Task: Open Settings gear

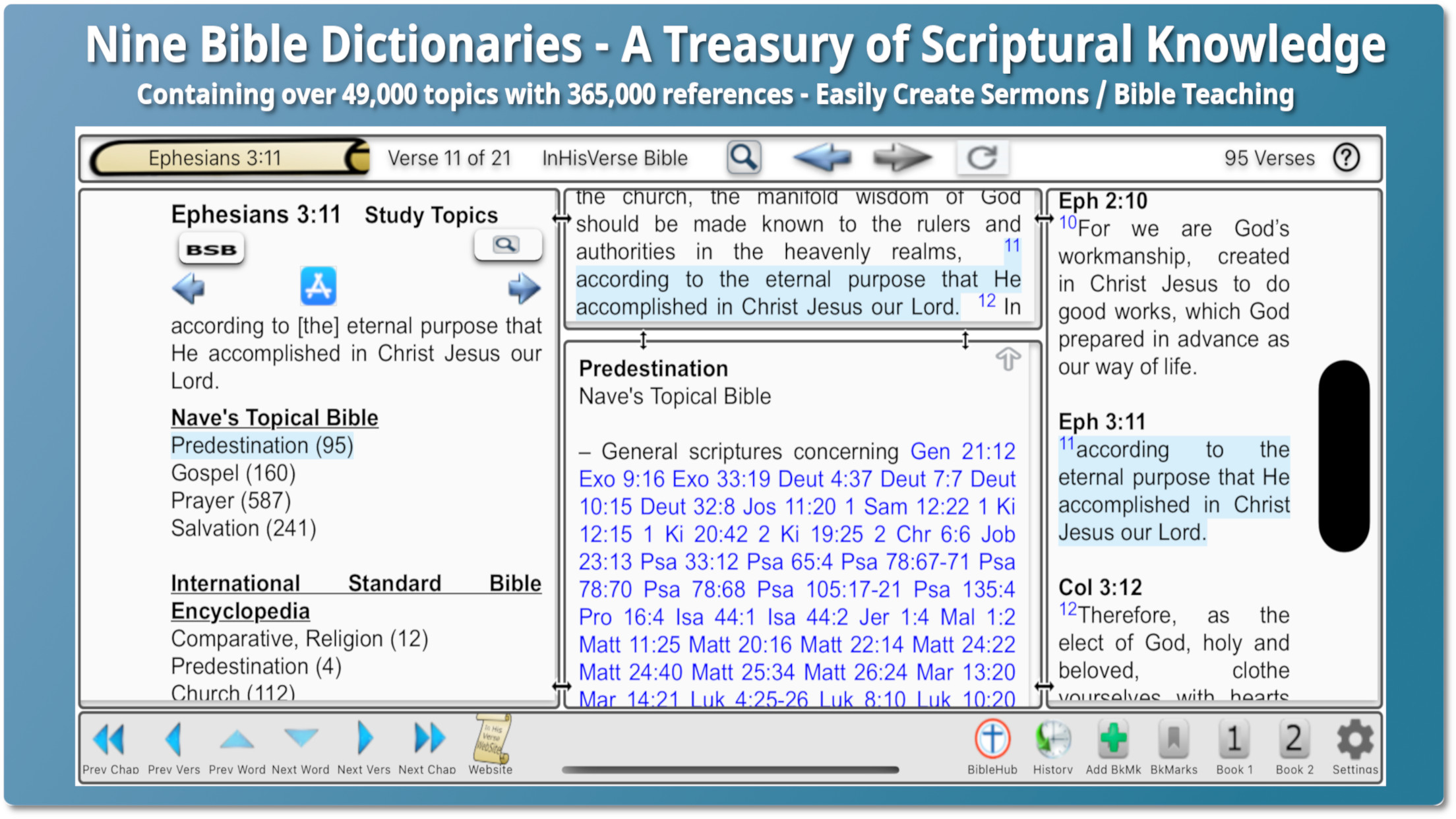Action: 1355,747
